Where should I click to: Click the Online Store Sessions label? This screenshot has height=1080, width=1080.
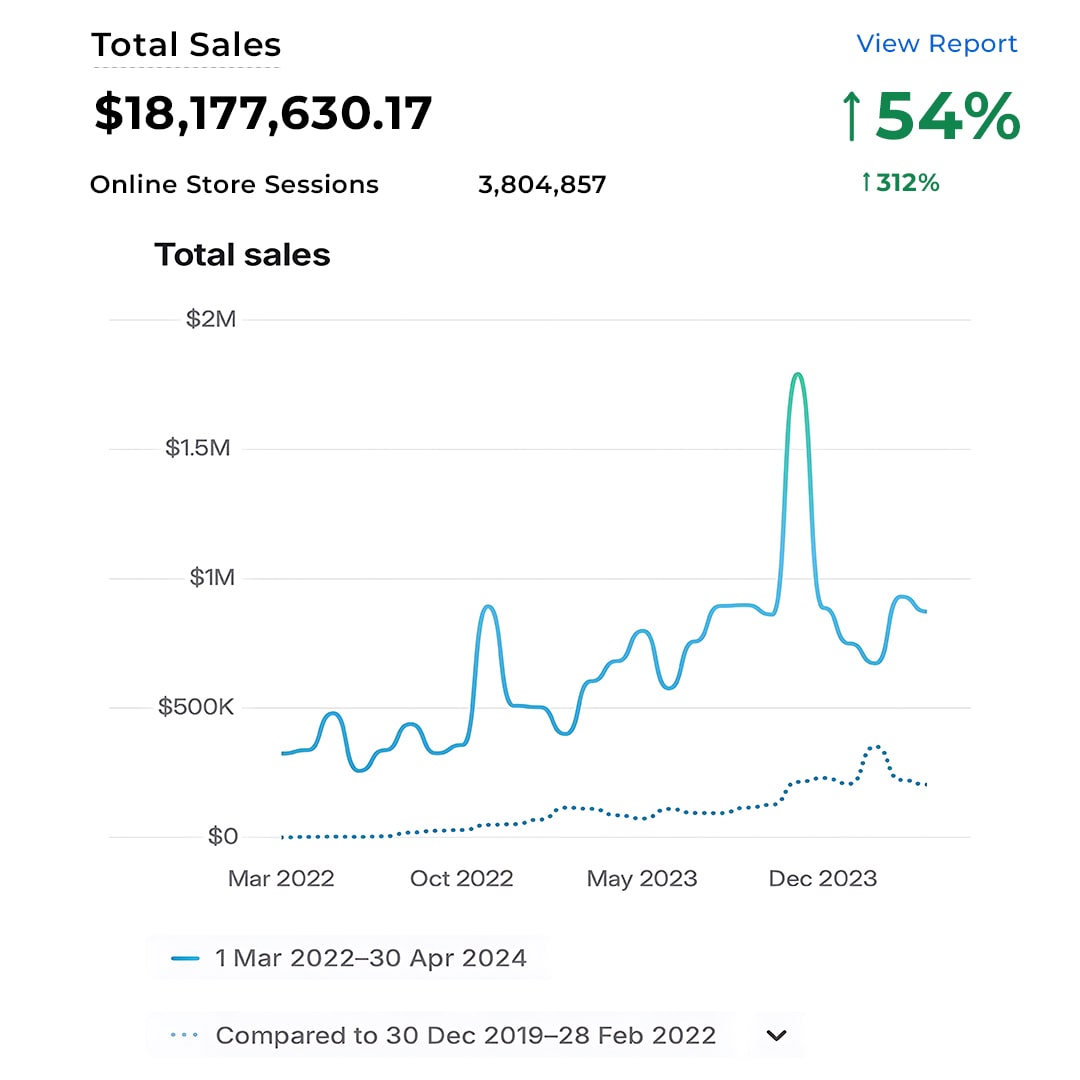(234, 185)
